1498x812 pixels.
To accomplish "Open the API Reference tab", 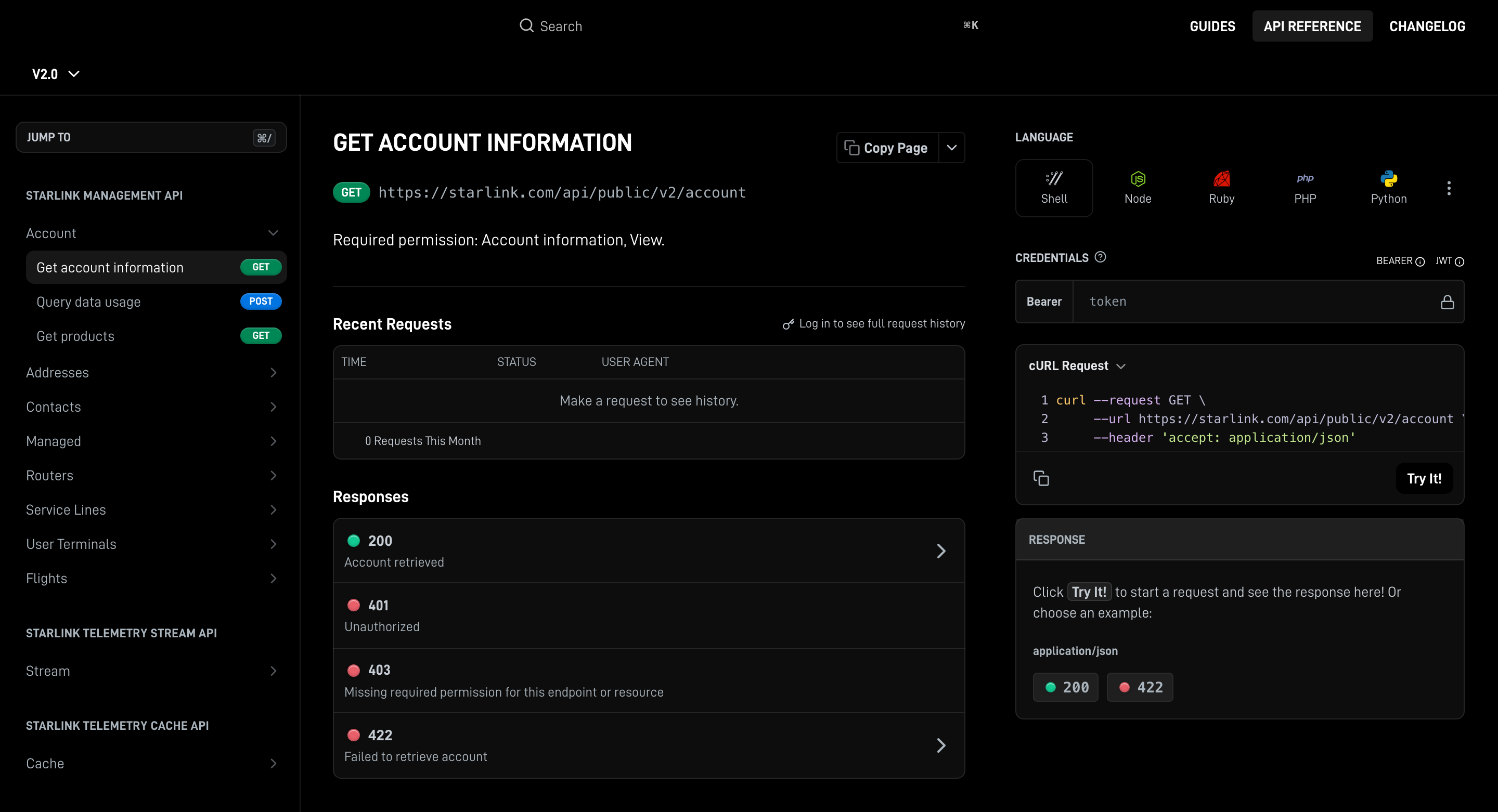I will [1312, 26].
